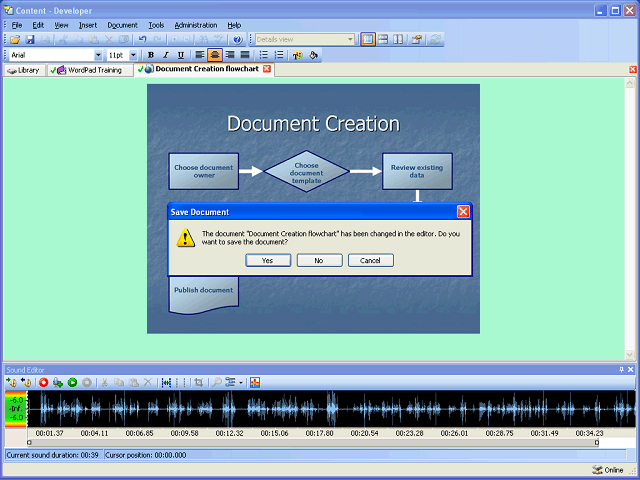
Task: Set text alignment to right
Action: point(230,55)
